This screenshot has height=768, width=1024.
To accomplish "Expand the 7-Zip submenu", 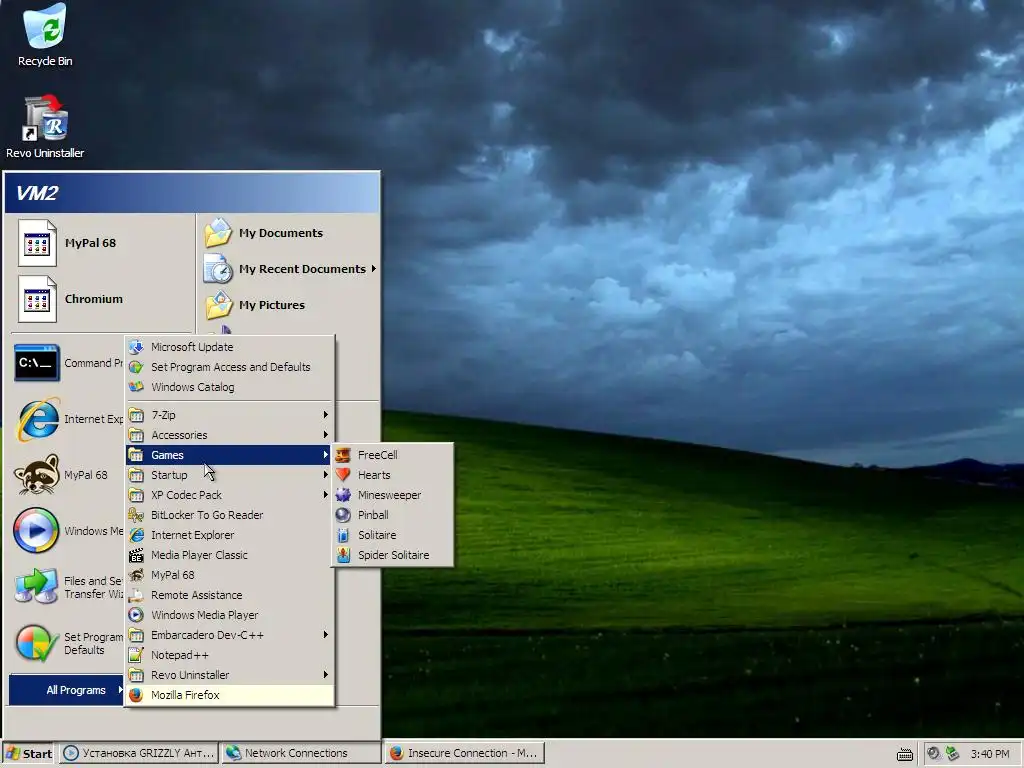I will [230, 415].
